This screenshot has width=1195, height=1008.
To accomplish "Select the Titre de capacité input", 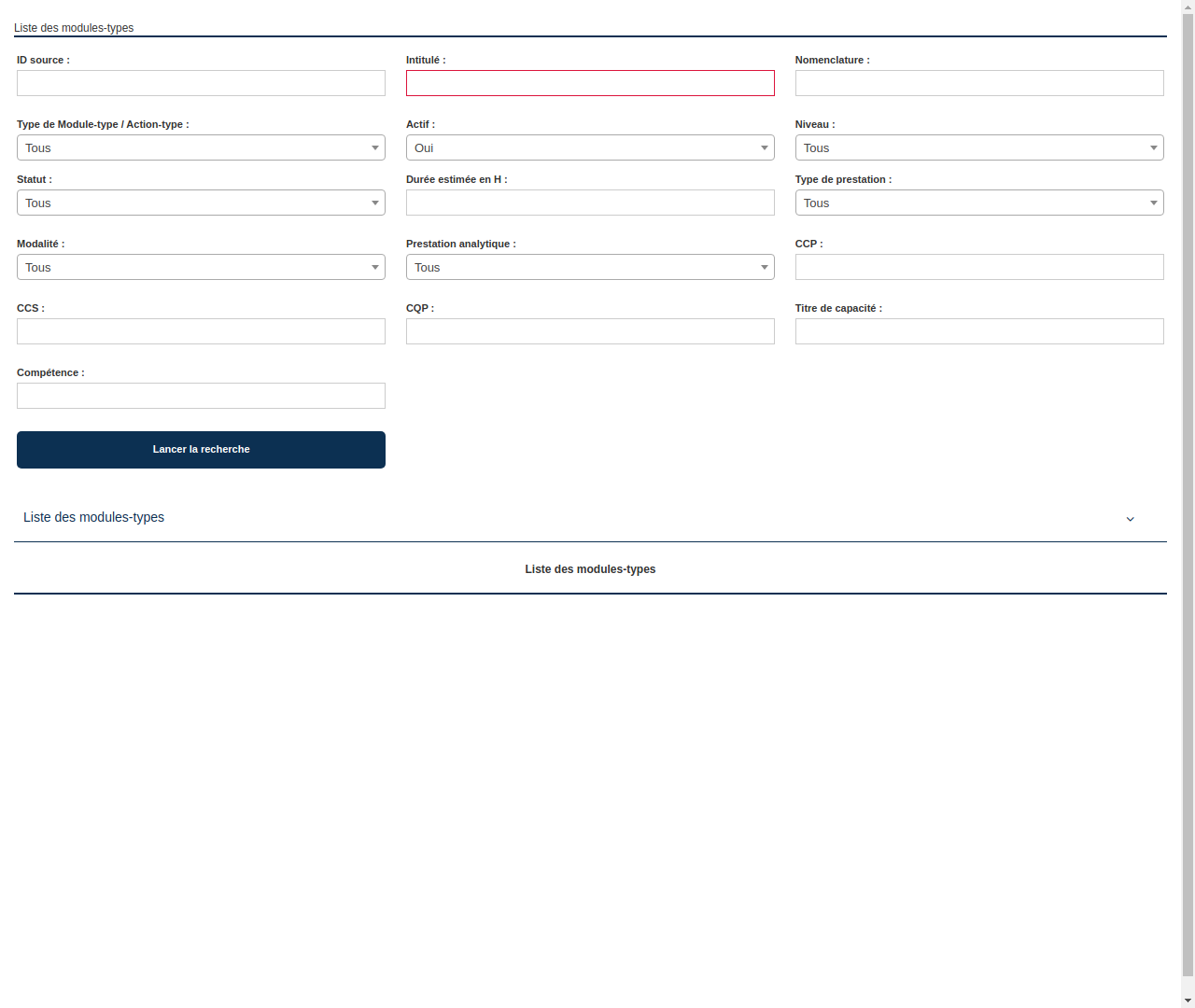I will coord(978,331).
